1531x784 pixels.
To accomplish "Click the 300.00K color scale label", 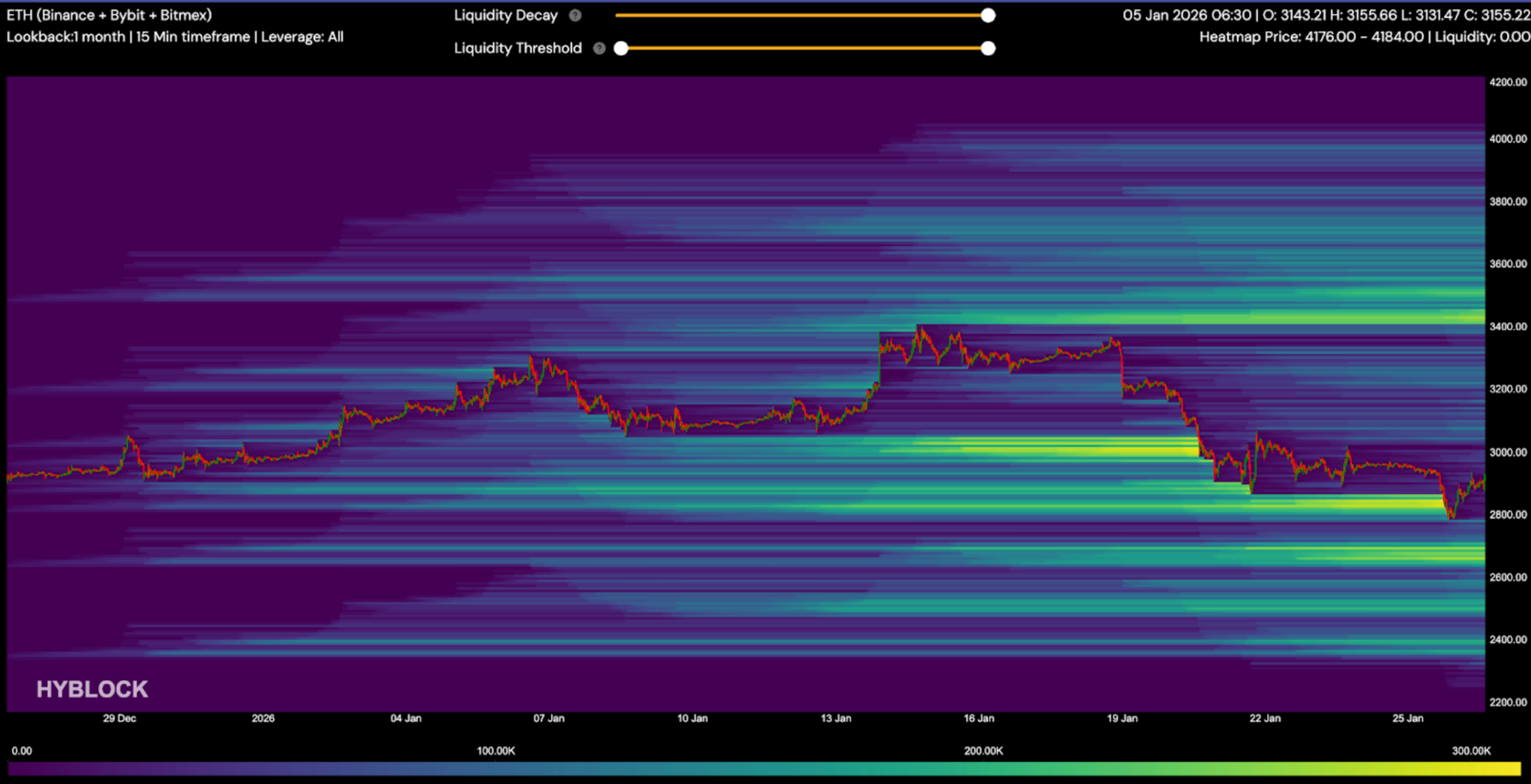I will click(x=1472, y=751).
